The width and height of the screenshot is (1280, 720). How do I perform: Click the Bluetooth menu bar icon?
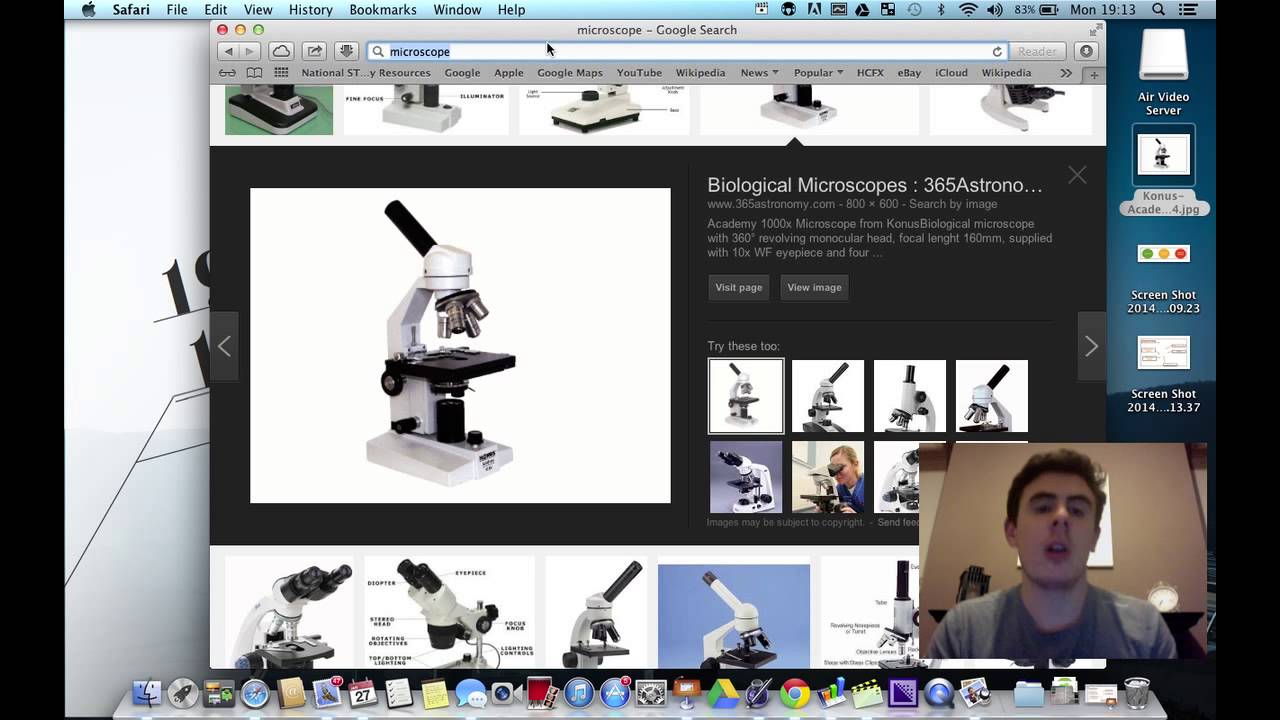click(941, 10)
